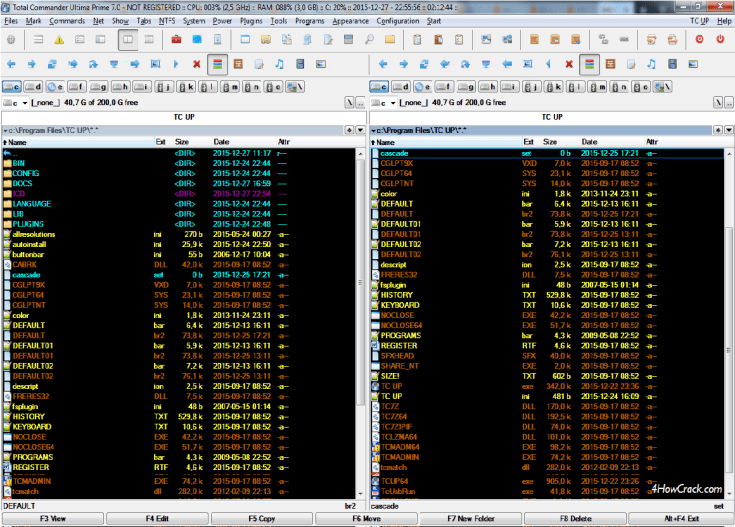
Task: Open left panel drive dropdown showing c
Action: 15,103
